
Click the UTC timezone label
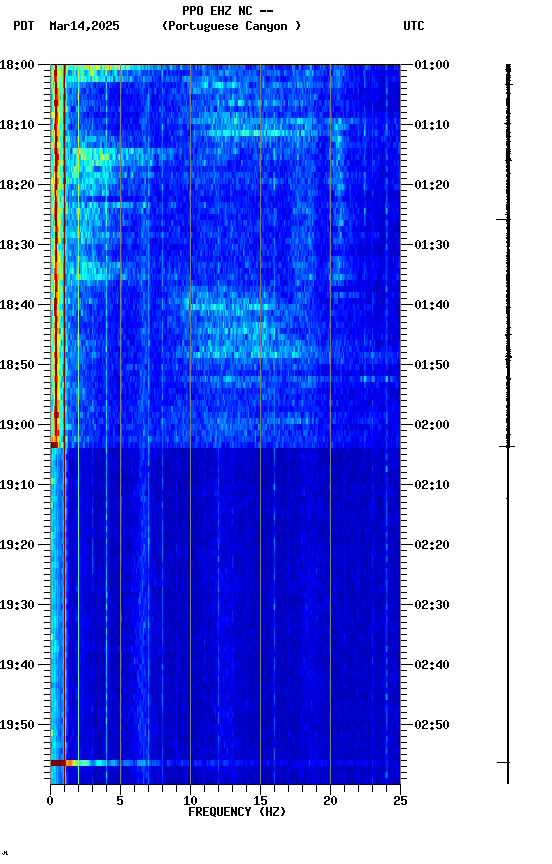[414, 26]
